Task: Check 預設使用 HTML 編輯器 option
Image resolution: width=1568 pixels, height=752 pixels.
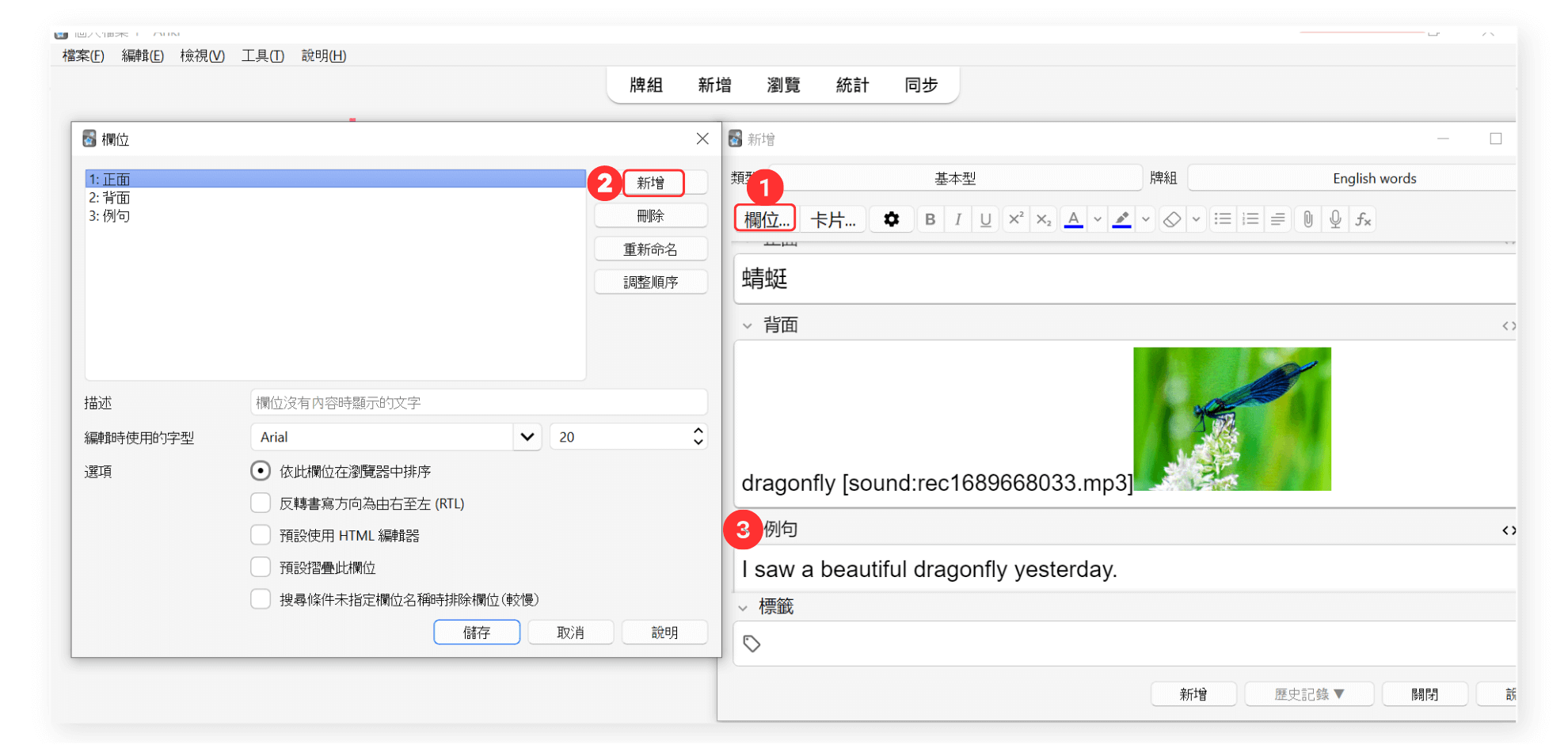Action: point(261,535)
